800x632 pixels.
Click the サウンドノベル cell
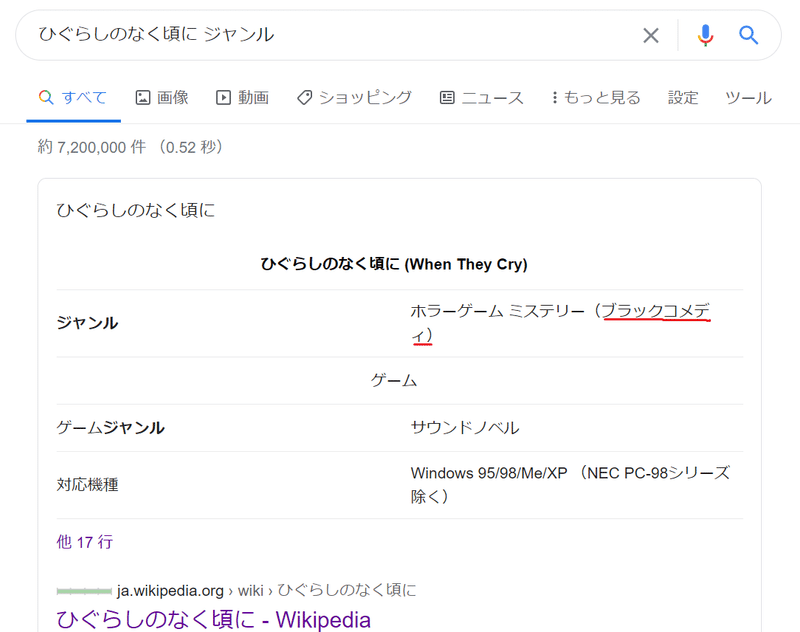[x=465, y=427]
